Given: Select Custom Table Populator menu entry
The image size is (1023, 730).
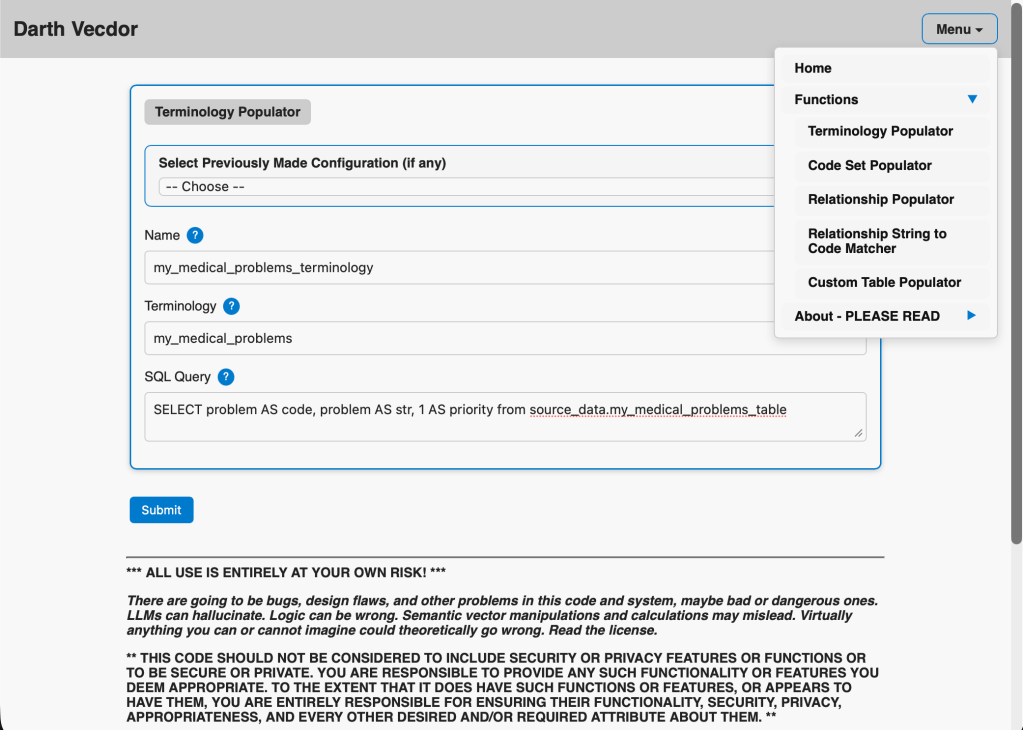Looking at the screenshot, I should (x=884, y=282).
